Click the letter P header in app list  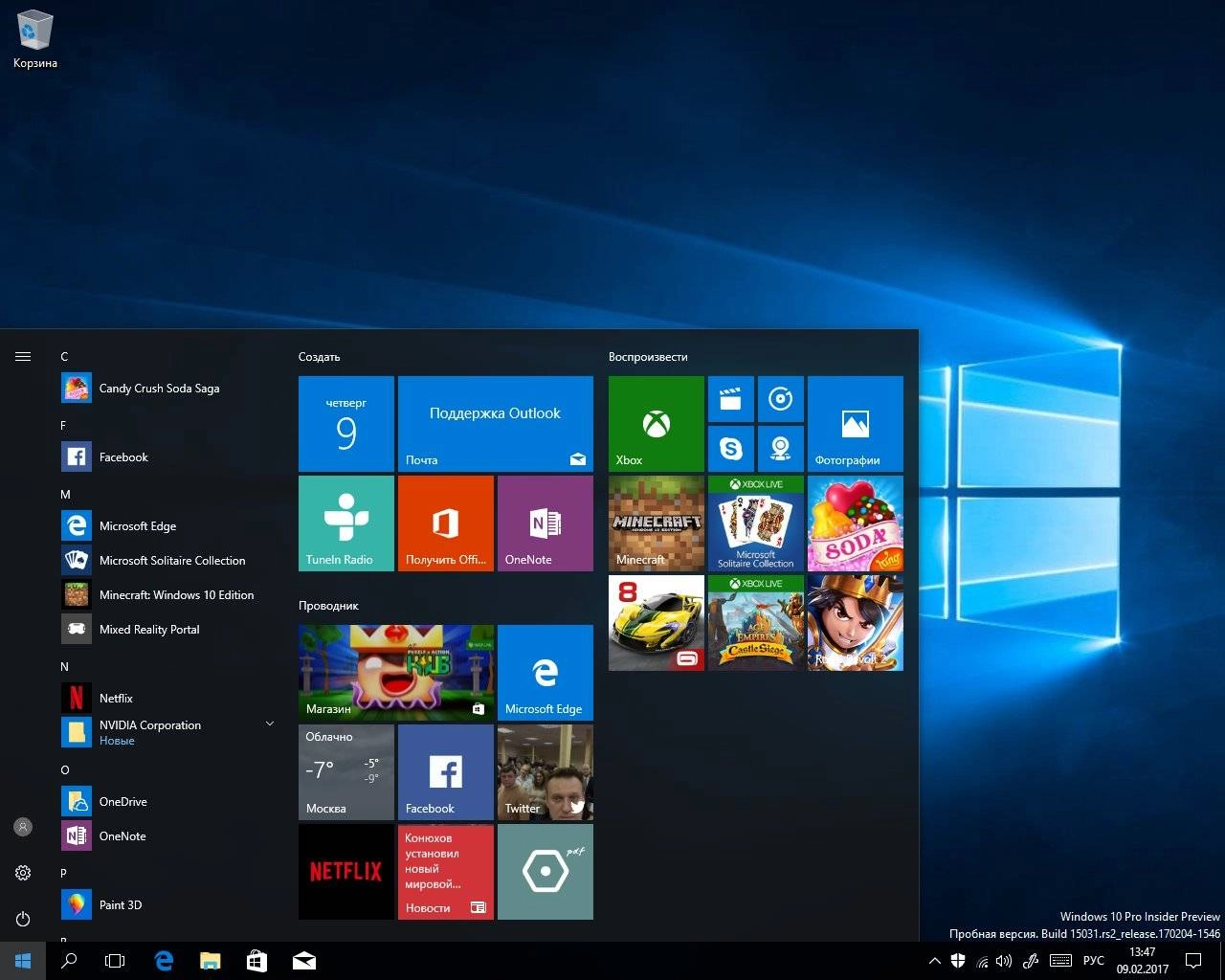point(64,874)
